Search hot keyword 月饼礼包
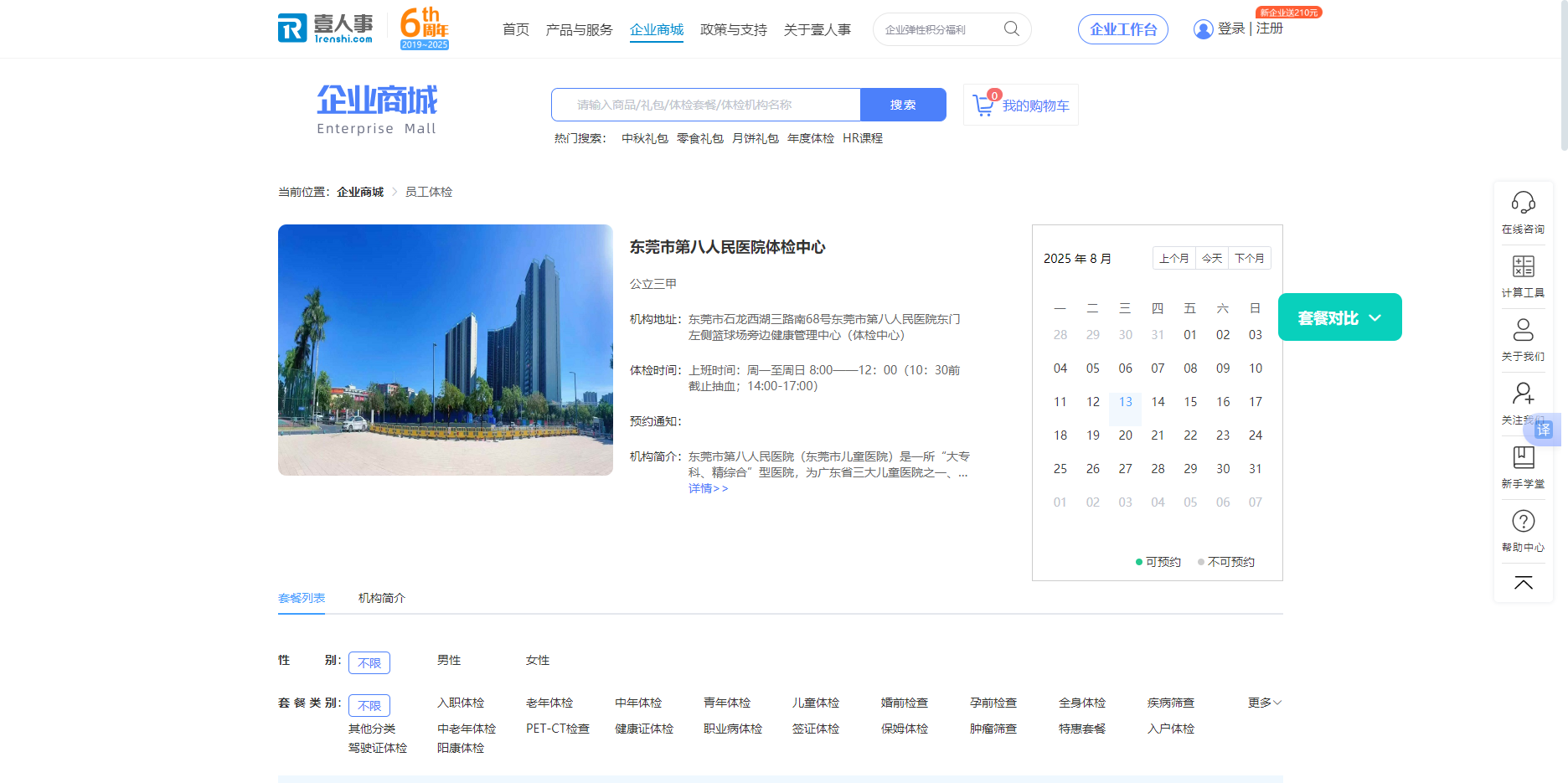The image size is (1568, 783). 756,138
